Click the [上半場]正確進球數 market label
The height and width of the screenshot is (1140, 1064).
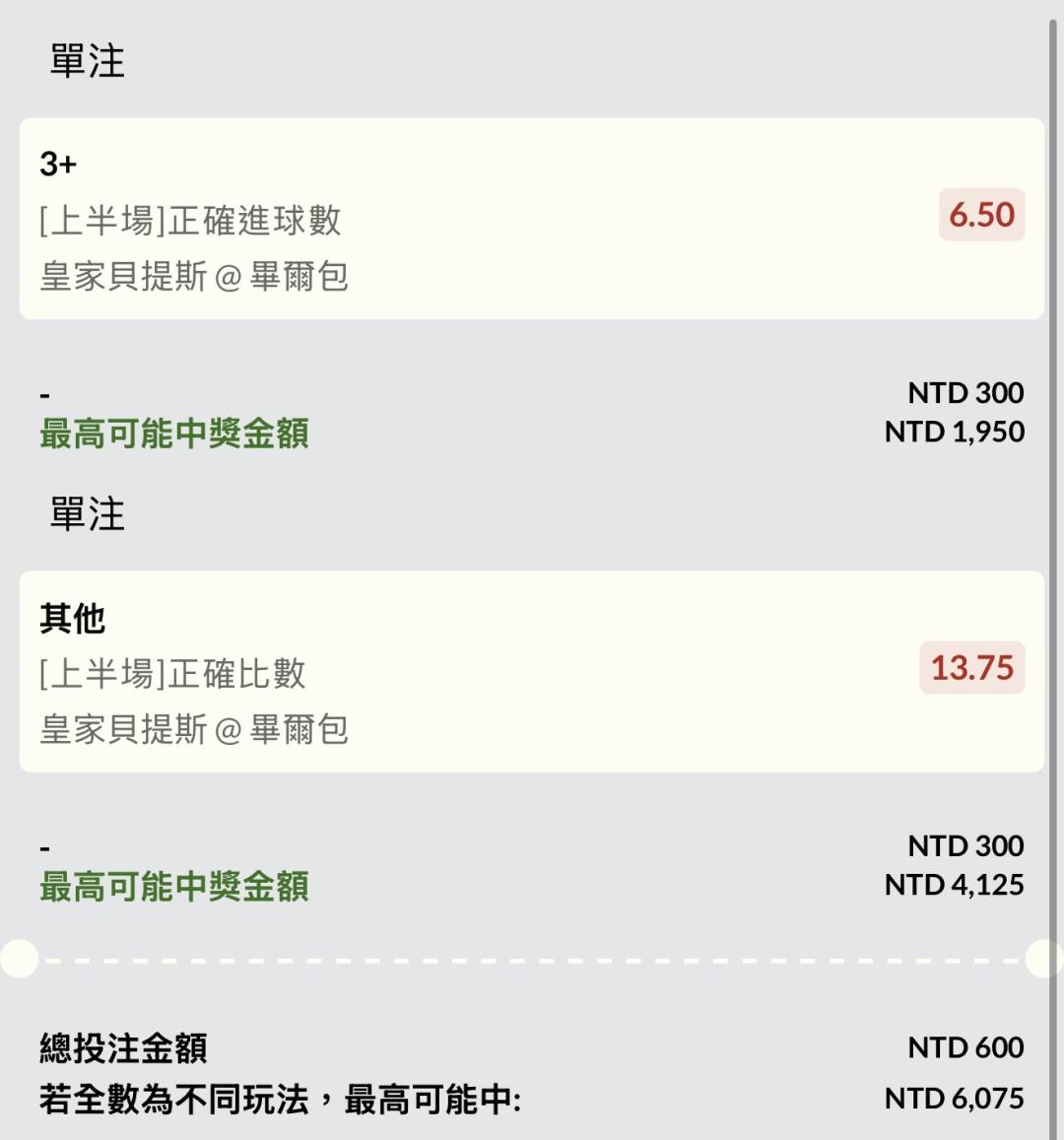pyautogui.click(x=190, y=220)
